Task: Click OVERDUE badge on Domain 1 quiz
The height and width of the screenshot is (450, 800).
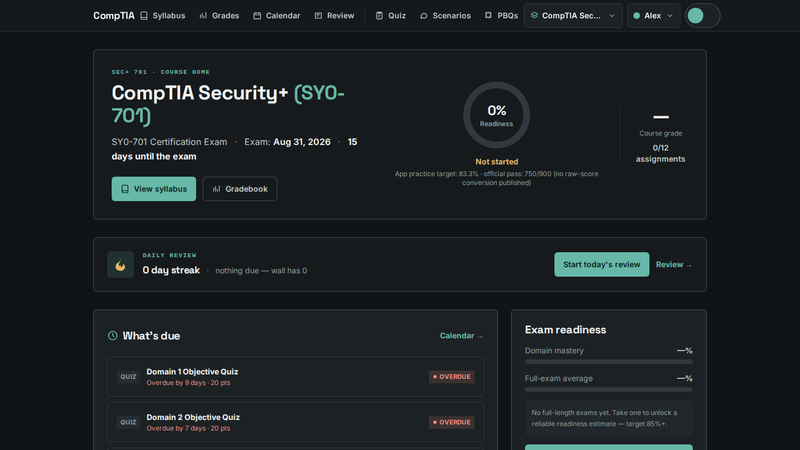Action: (x=452, y=377)
